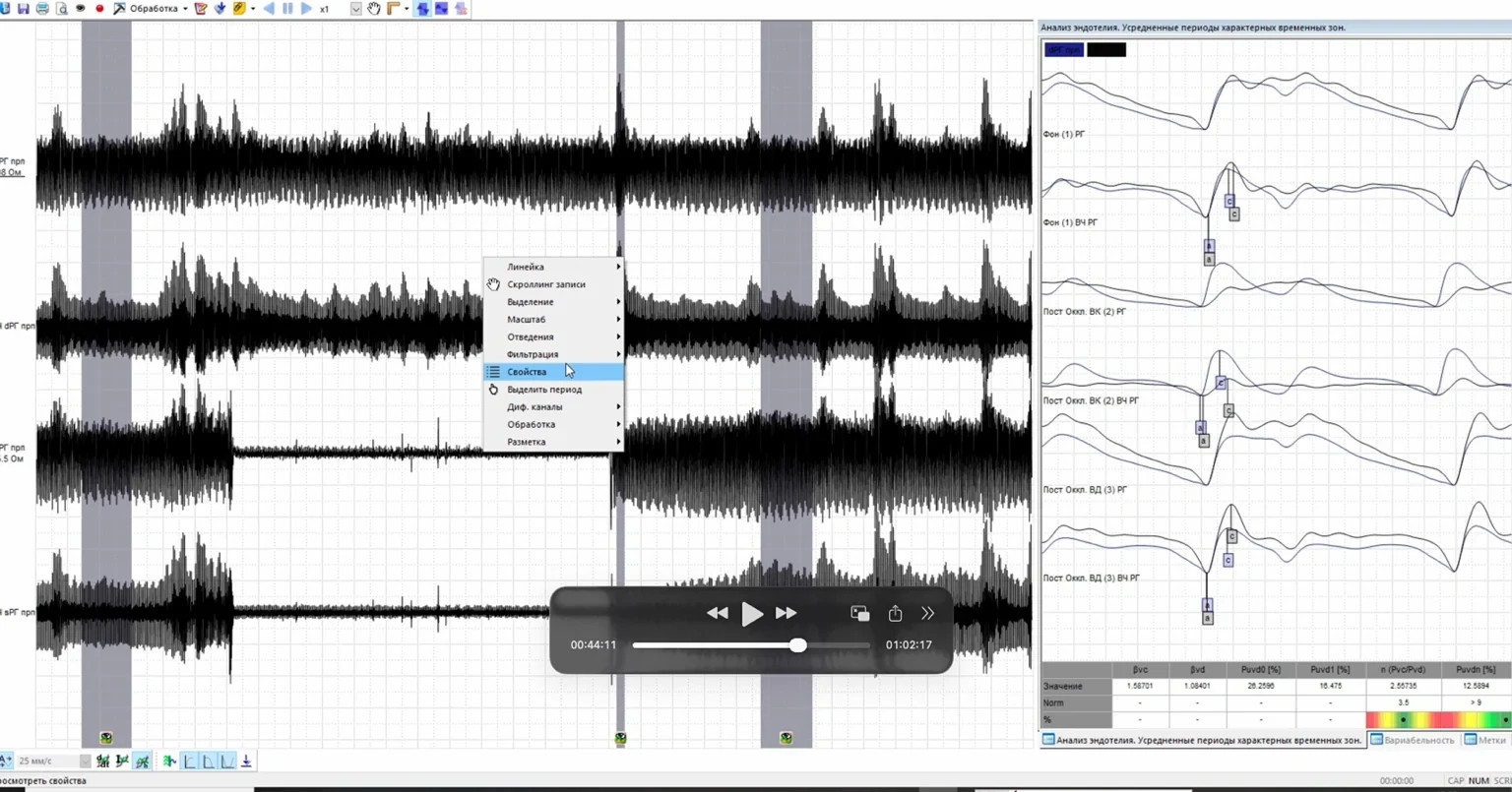Image resolution: width=1512 pixels, height=792 pixels.
Task: Click the event marker under first shaded zone
Action: click(106, 738)
